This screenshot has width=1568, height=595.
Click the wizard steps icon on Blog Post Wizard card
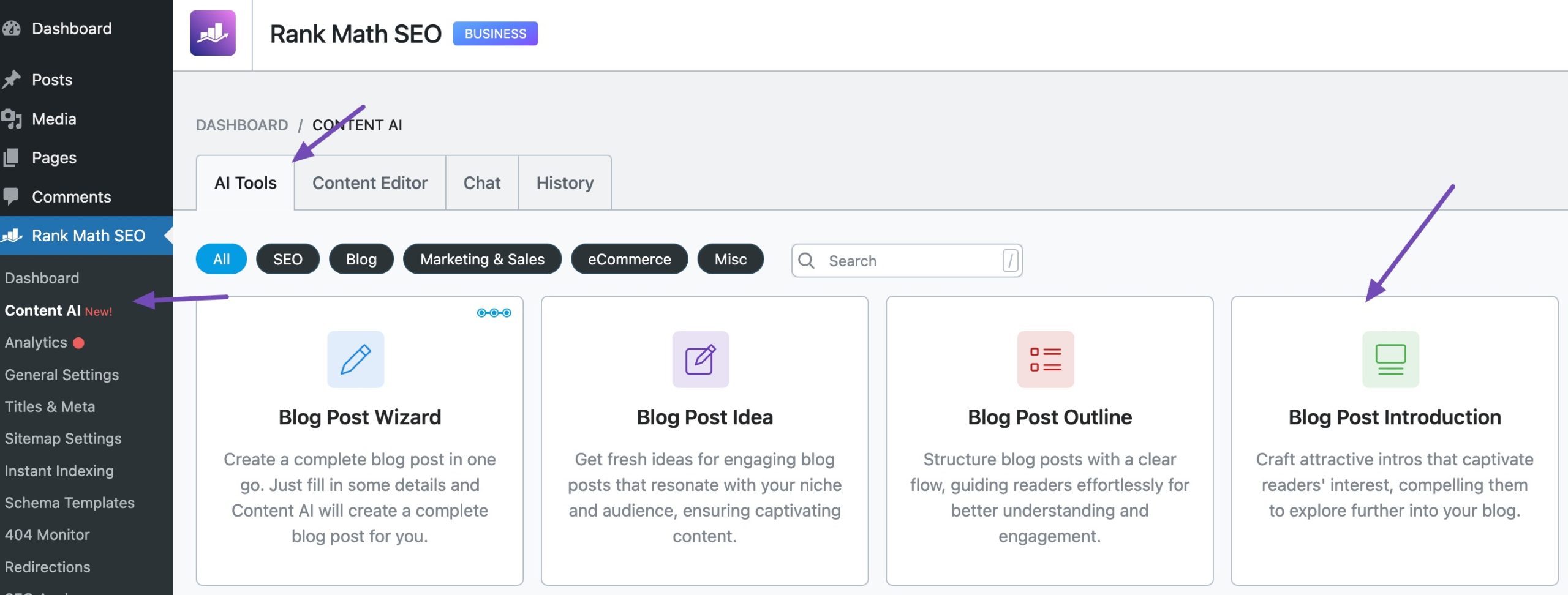pos(494,313)
